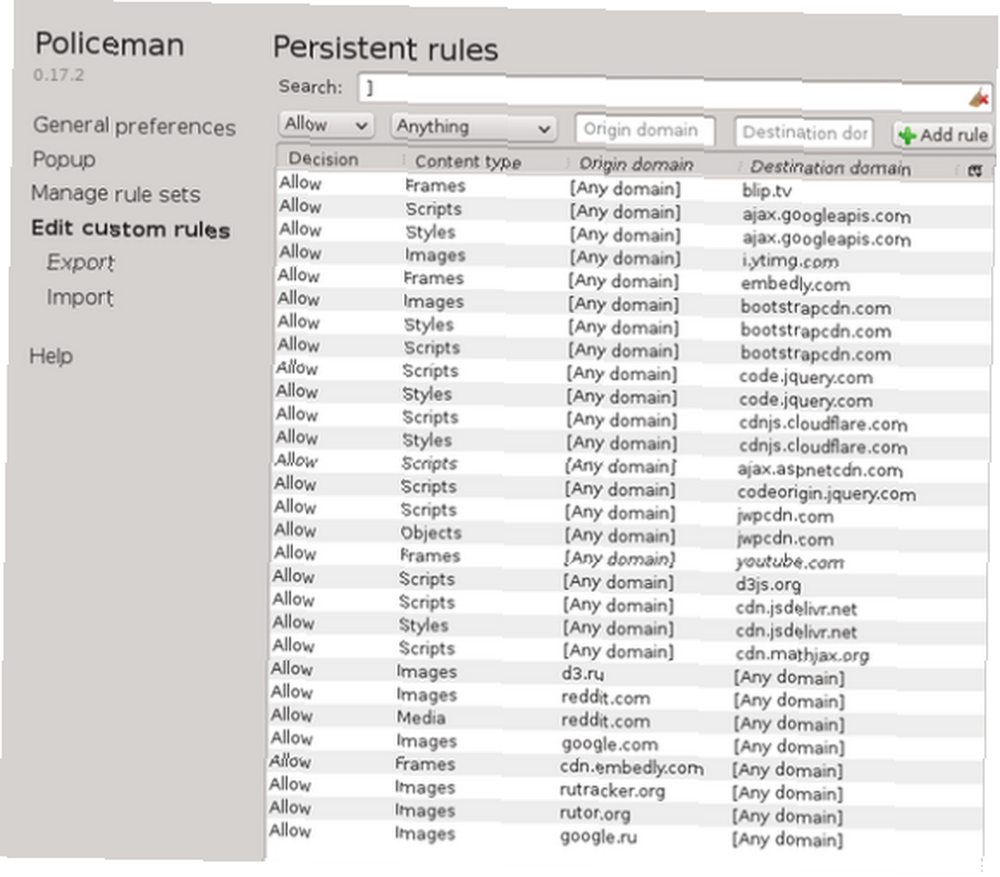Click the Import link
The height and width of the screenshot is (877, 1000).
click(80, 297)
